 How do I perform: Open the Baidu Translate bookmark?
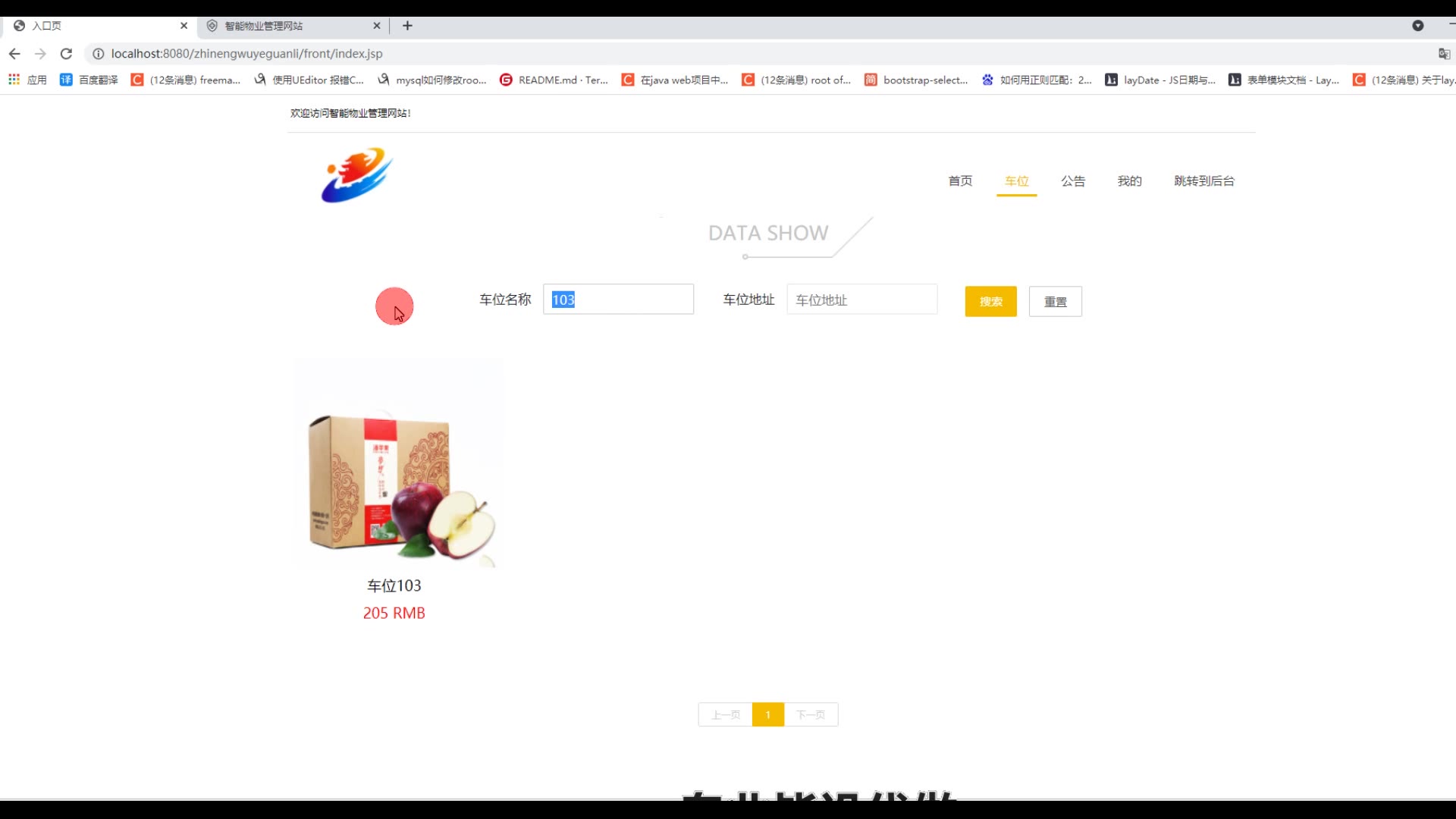pos(89,80)
